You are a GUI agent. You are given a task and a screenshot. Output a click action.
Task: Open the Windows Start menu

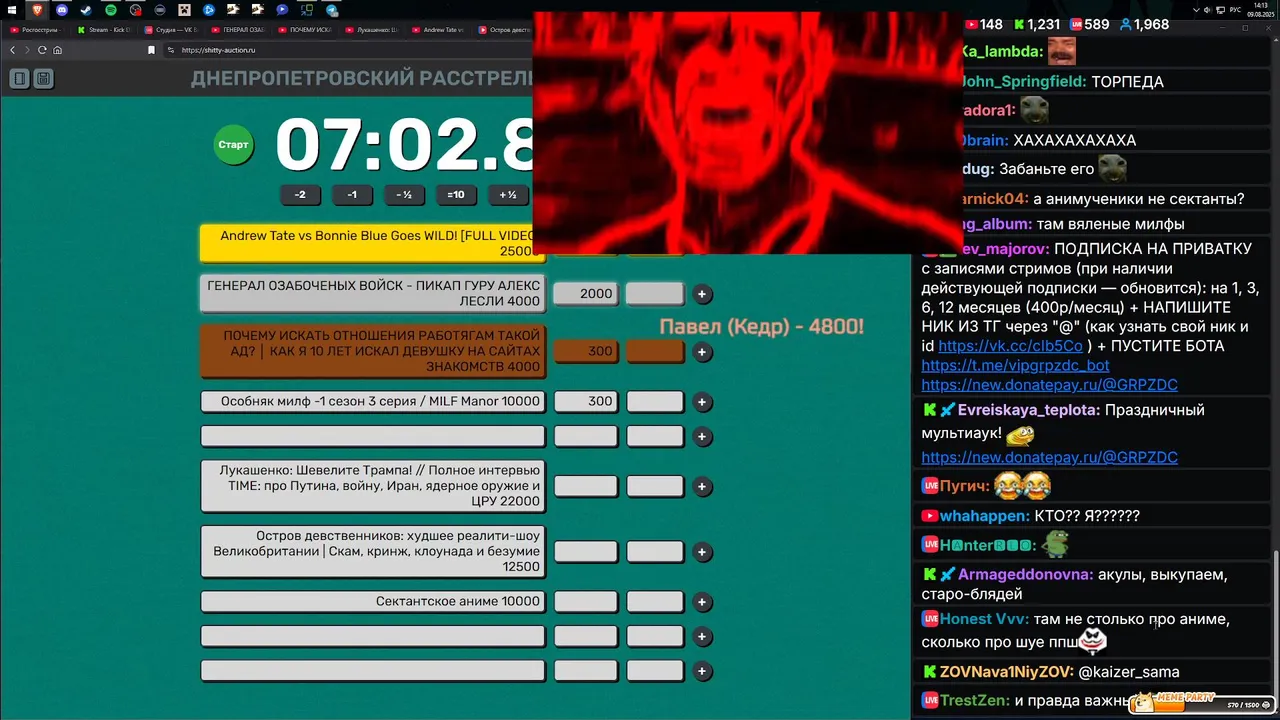pos(12,9)
